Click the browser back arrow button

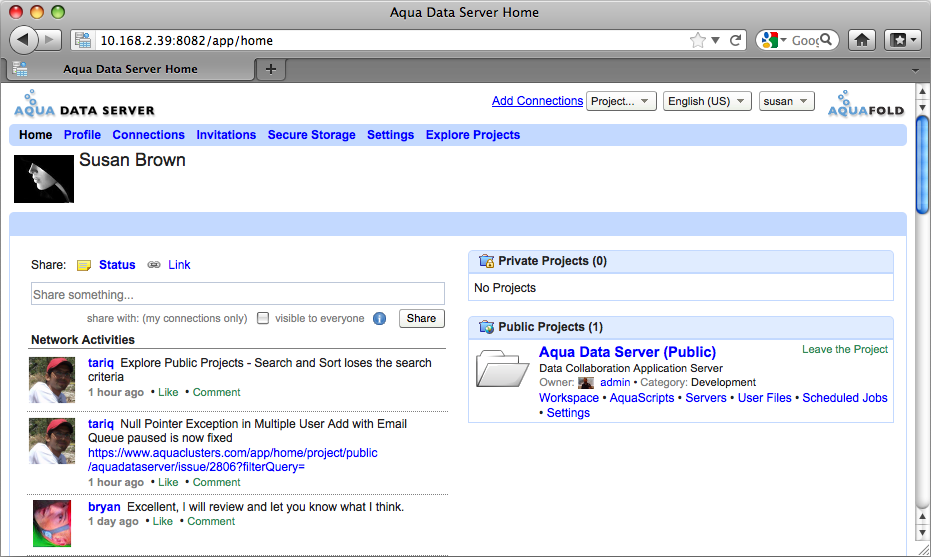(x=23, y=40)
